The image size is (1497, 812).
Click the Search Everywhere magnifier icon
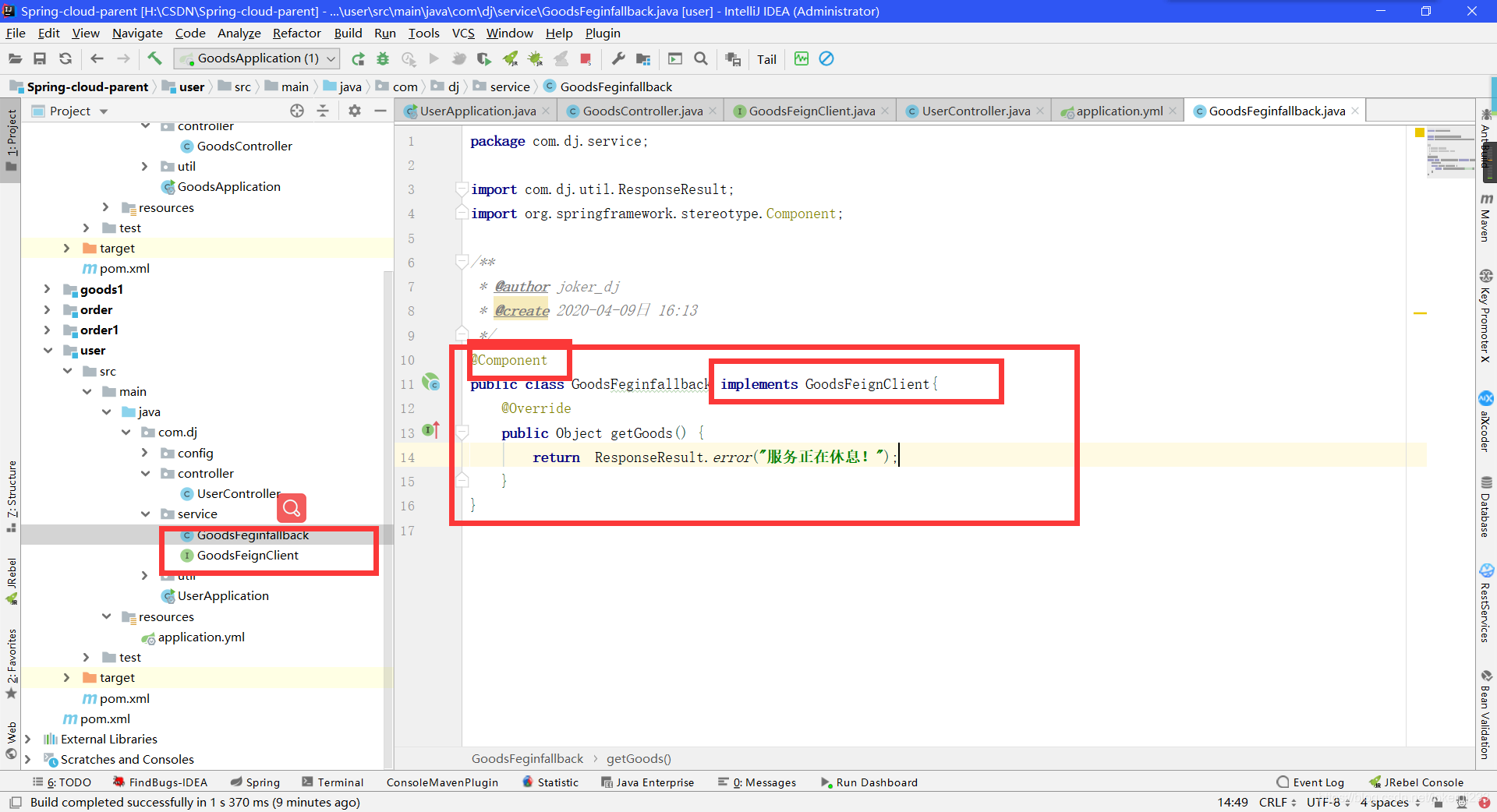click(701, 58)
